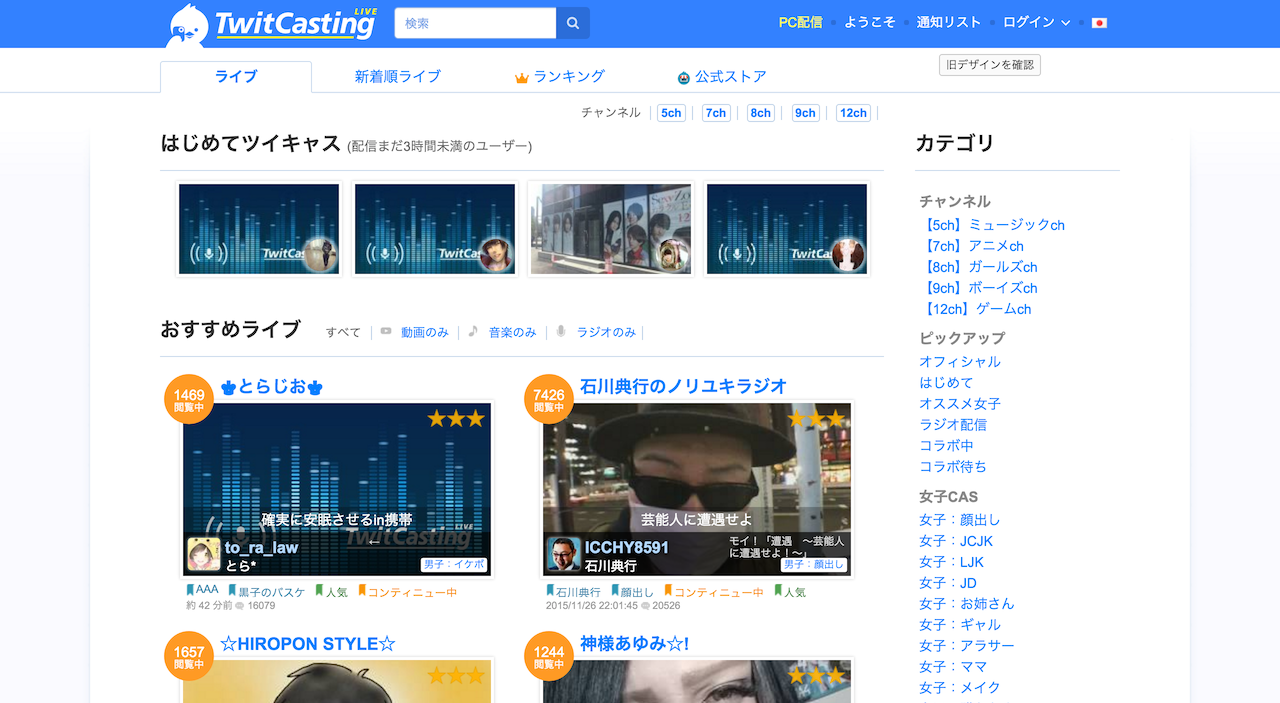The width and height of the screenshot is (1280, 703).
Task: Click the search input field
Action: tap(476, 23)
